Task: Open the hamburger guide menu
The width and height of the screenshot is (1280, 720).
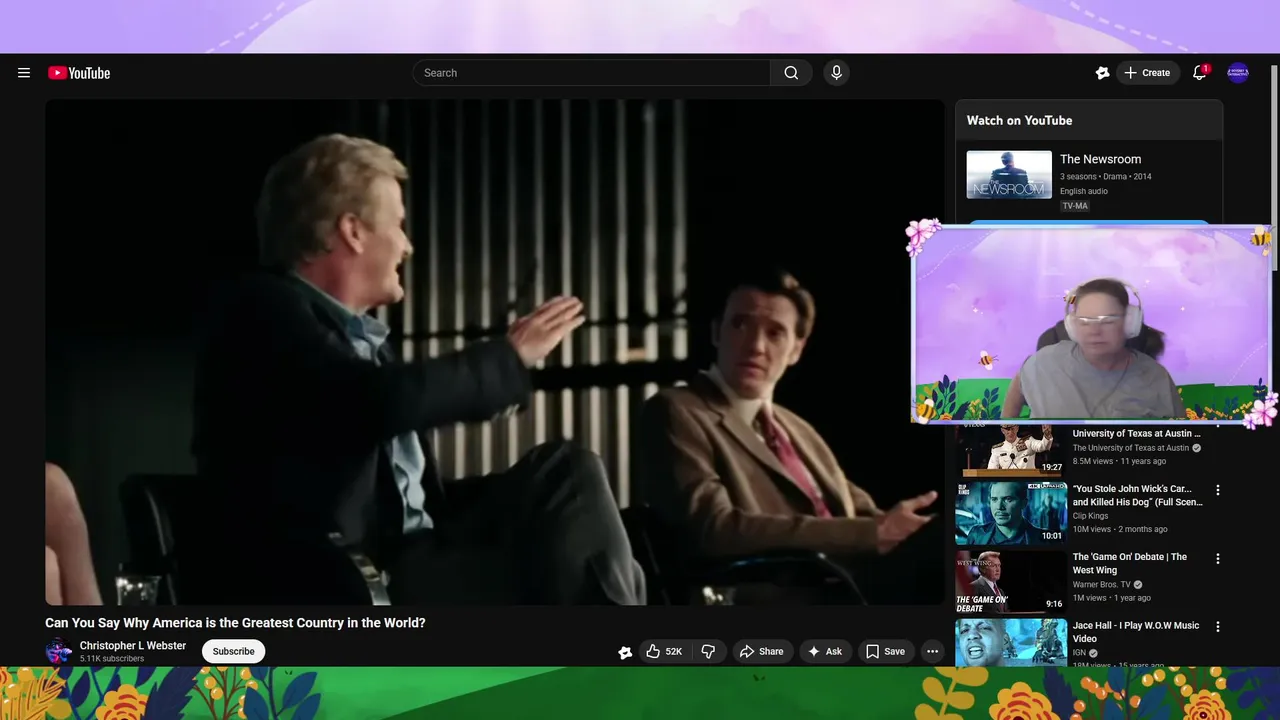Action: coord(24,73)
